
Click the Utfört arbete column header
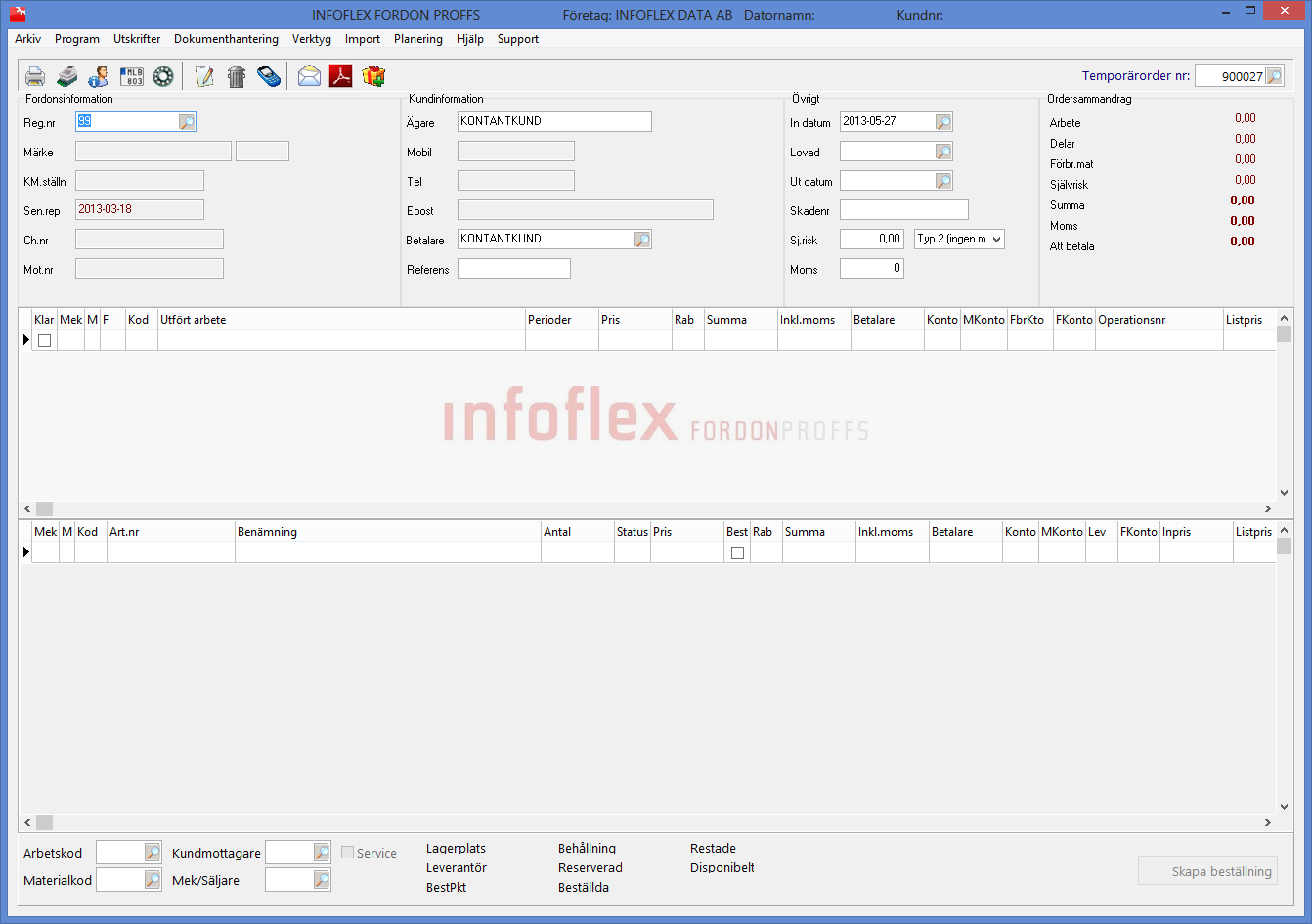click(x=341, y=320)
